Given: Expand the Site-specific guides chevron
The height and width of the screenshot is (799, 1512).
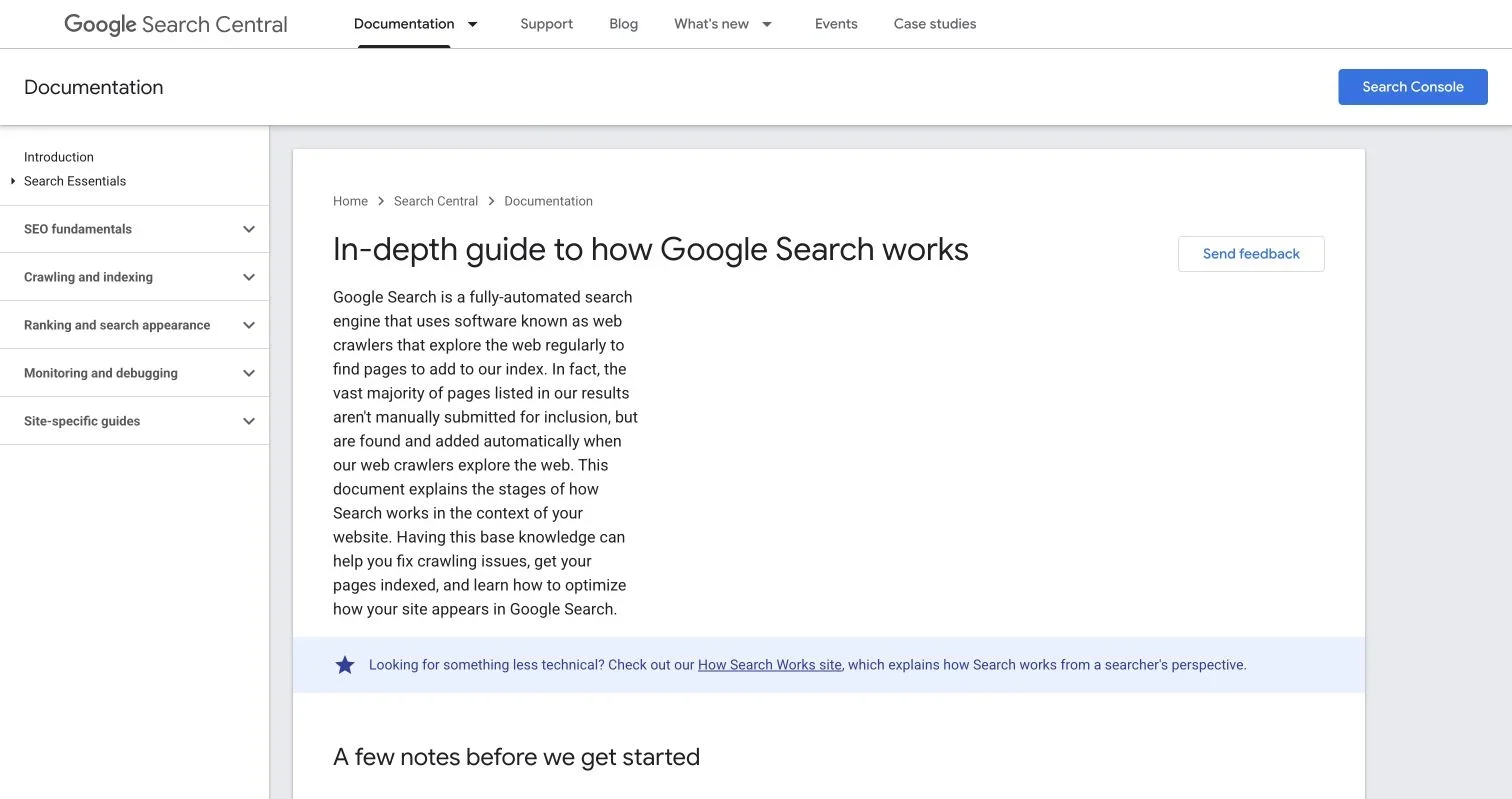Looking at the screenshot, I should 249,421.
